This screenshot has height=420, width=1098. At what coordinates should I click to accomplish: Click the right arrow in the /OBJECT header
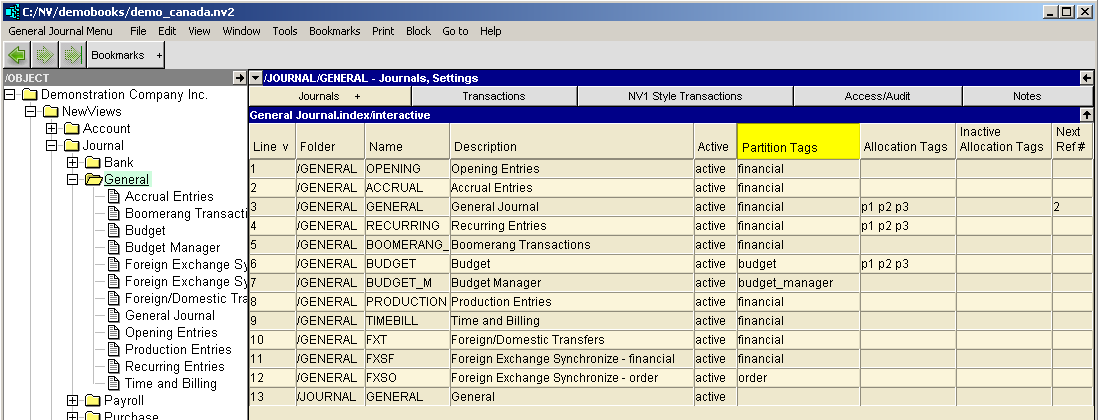pos(239,78)
